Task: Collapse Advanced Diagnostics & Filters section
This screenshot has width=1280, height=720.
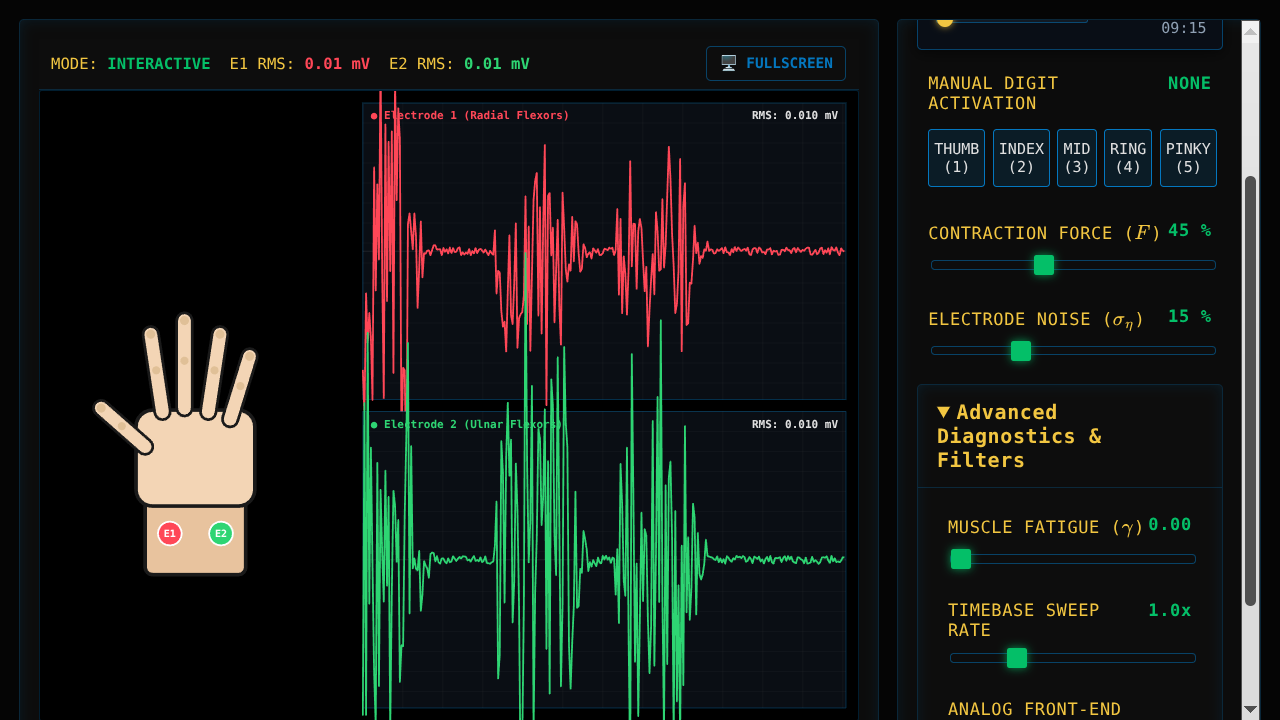Action: pyautogui.click(x=1069, y=436)
